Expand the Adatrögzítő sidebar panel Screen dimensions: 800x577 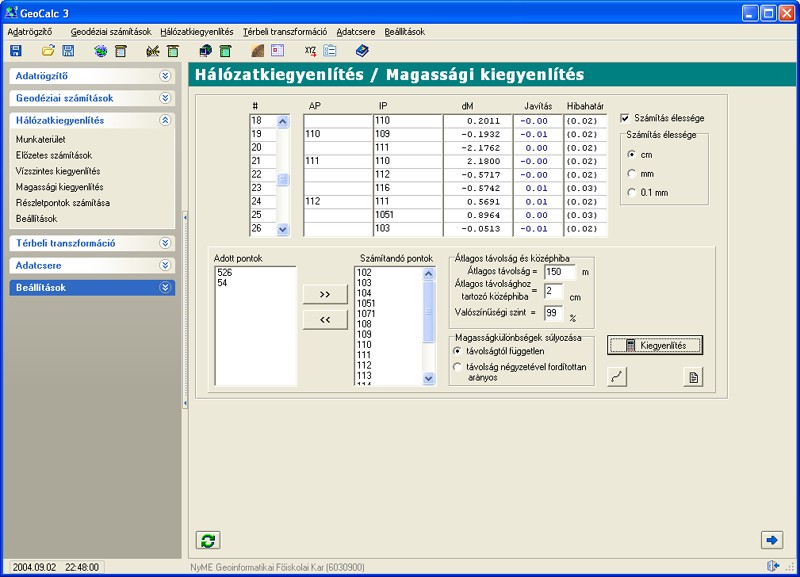coord(165,76)
